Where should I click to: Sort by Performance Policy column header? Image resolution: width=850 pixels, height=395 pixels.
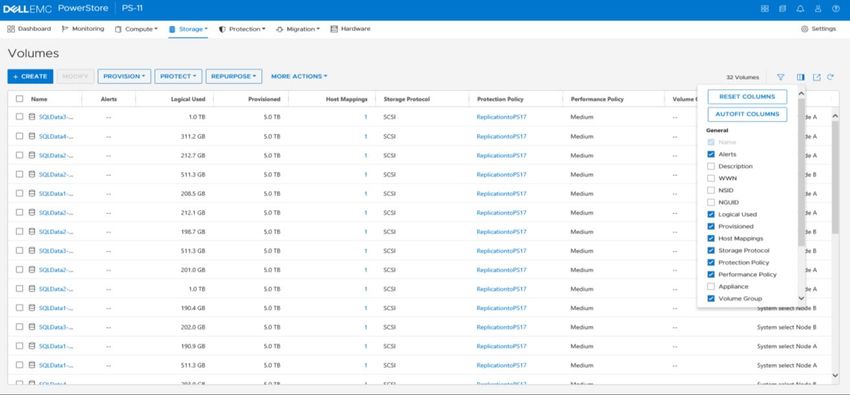[x=597, y=99]
